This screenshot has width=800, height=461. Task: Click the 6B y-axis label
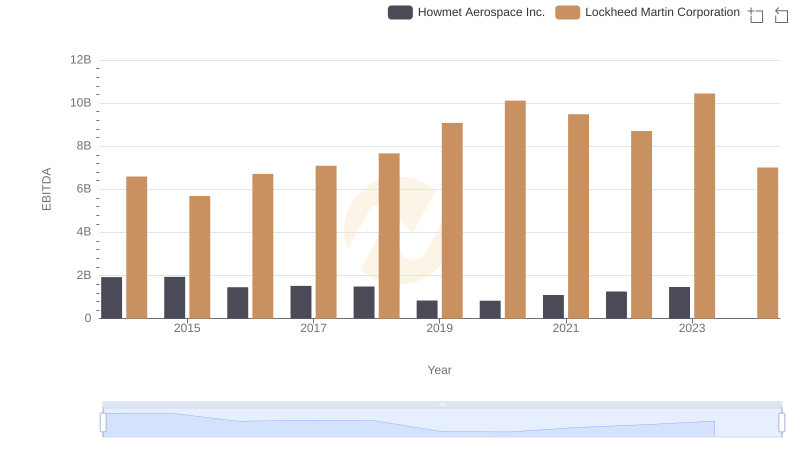pyautogui.click(x=84, y=189)
